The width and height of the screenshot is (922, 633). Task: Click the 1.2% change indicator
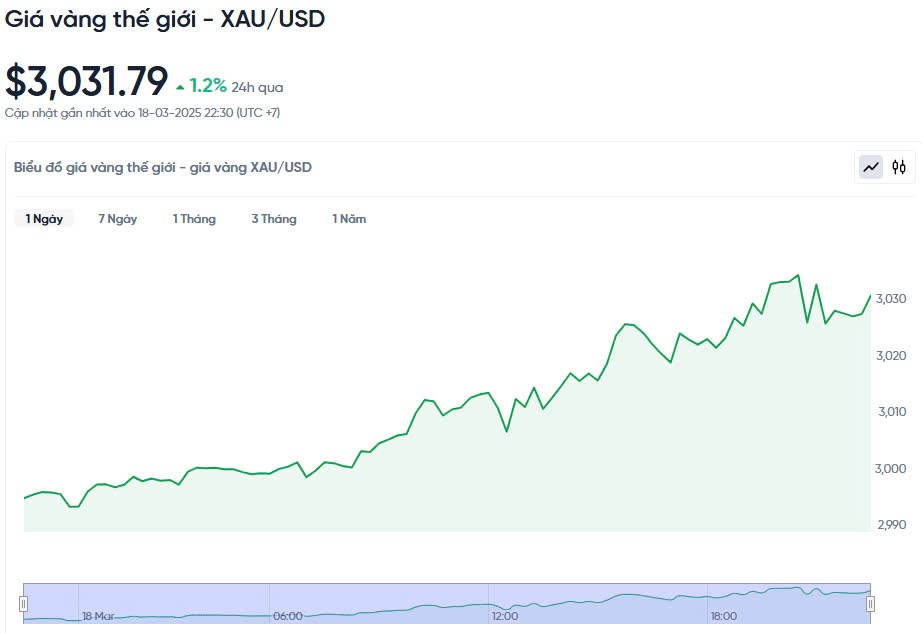[208, 86]
